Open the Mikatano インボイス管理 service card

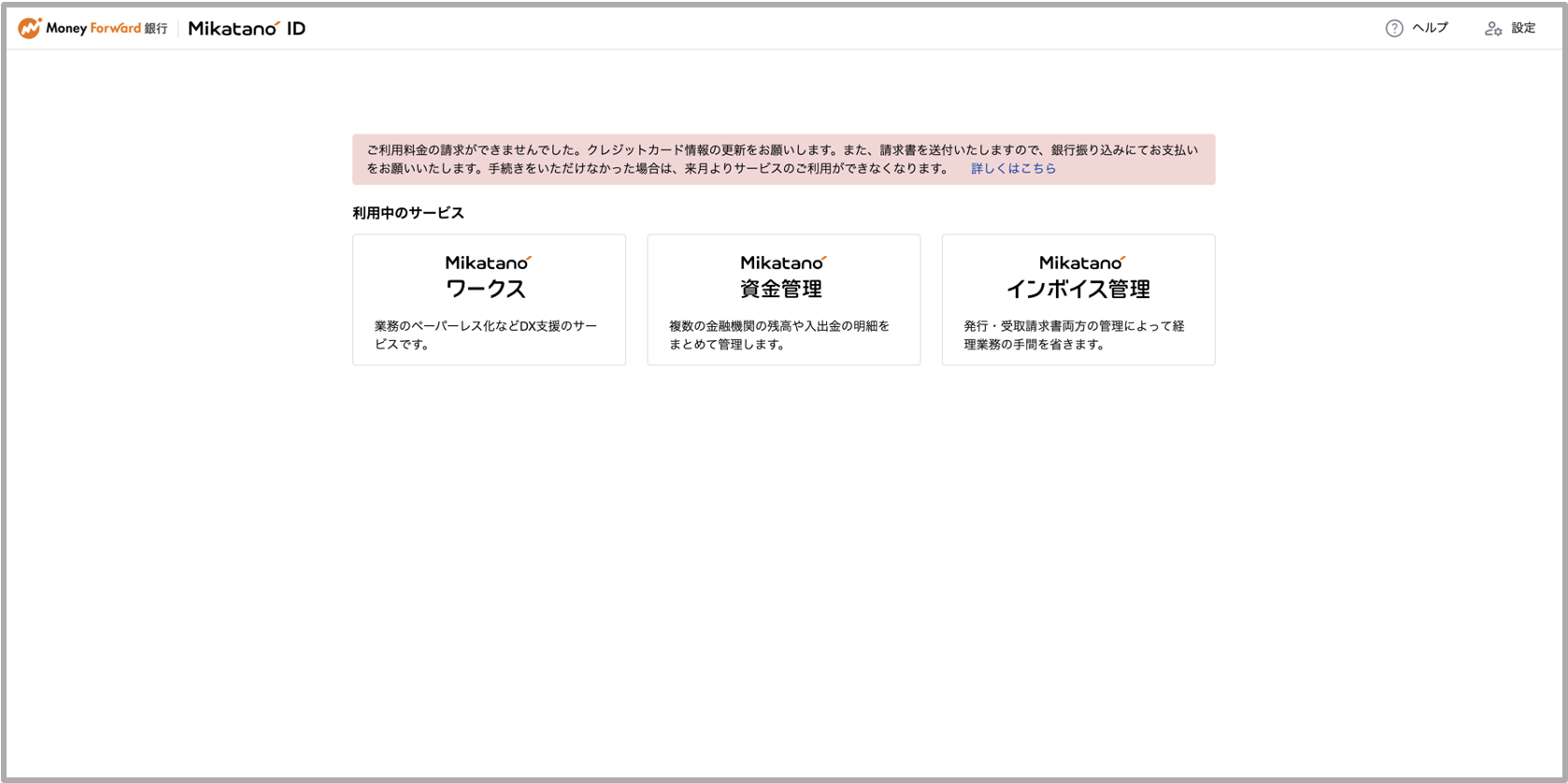pos(1078,299)
